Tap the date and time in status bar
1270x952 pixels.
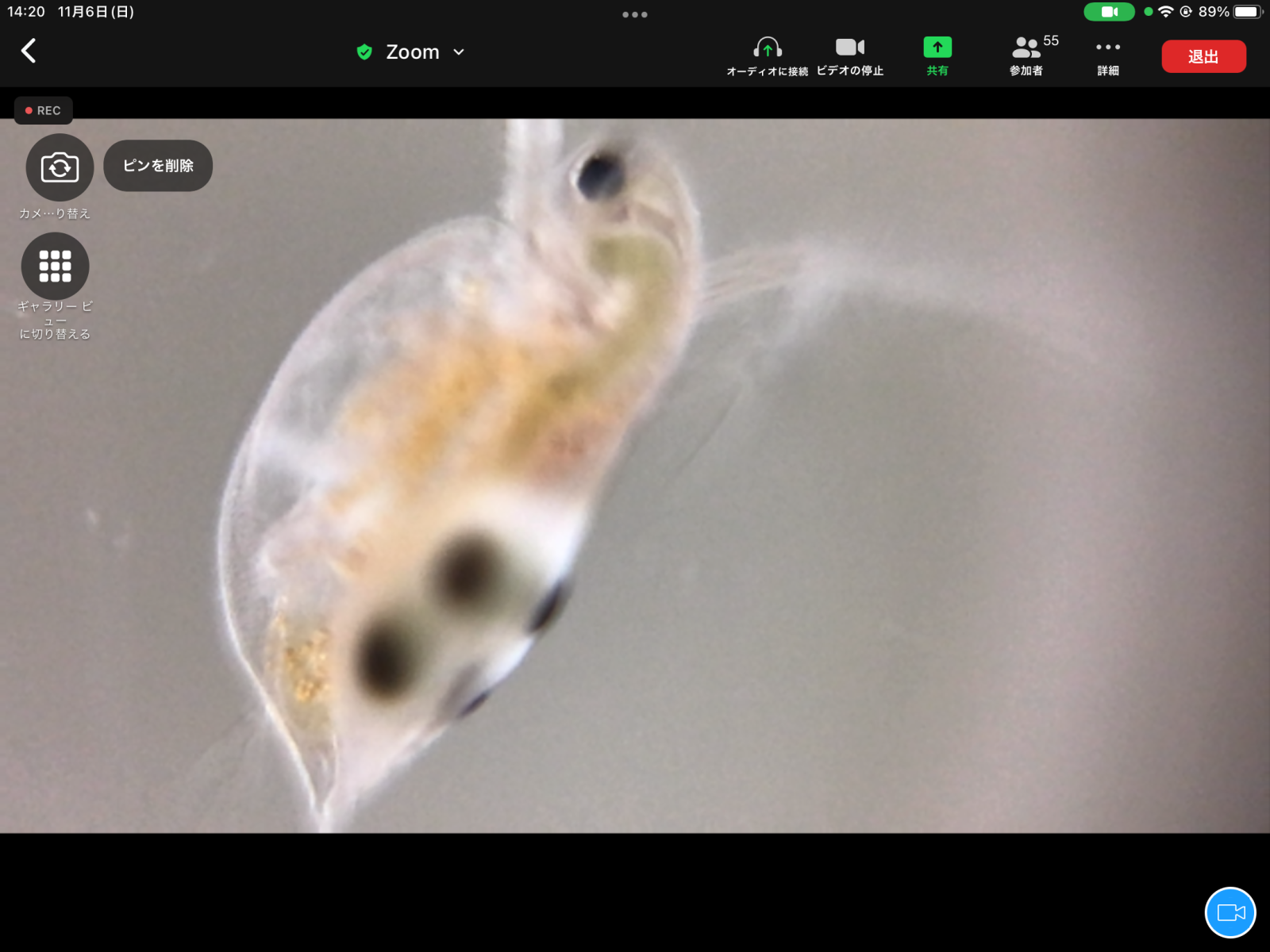point(71,12)
